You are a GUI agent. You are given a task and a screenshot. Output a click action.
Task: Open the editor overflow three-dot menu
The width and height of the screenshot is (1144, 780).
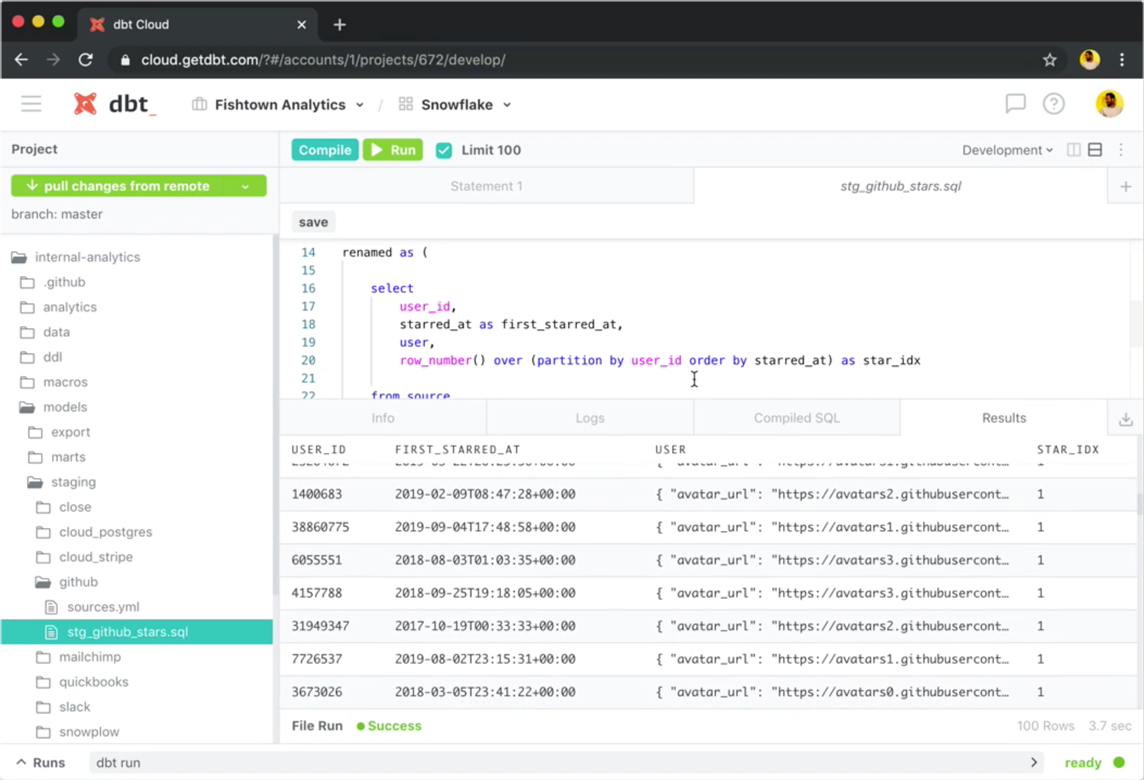coord(1121,149)
